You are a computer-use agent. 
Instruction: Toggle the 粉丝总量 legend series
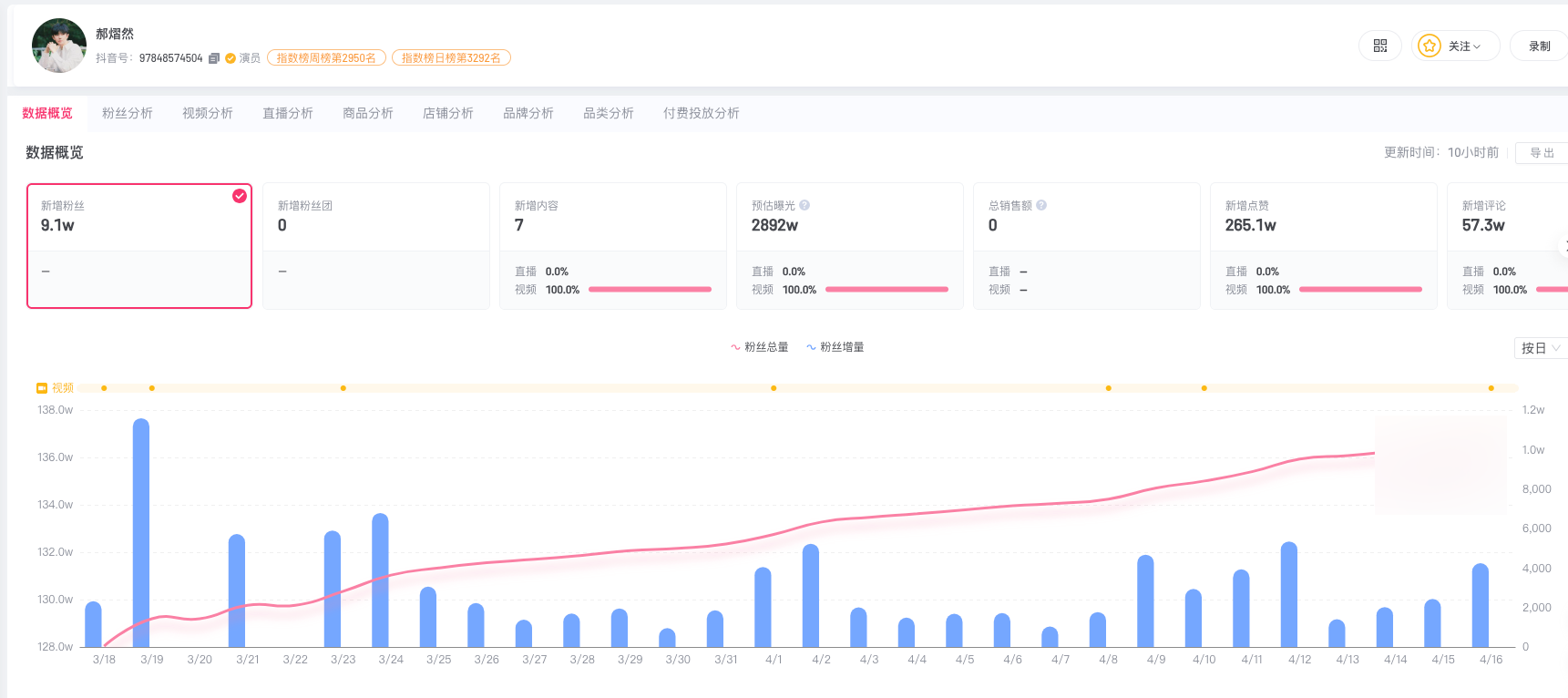[x=760, y=347]
